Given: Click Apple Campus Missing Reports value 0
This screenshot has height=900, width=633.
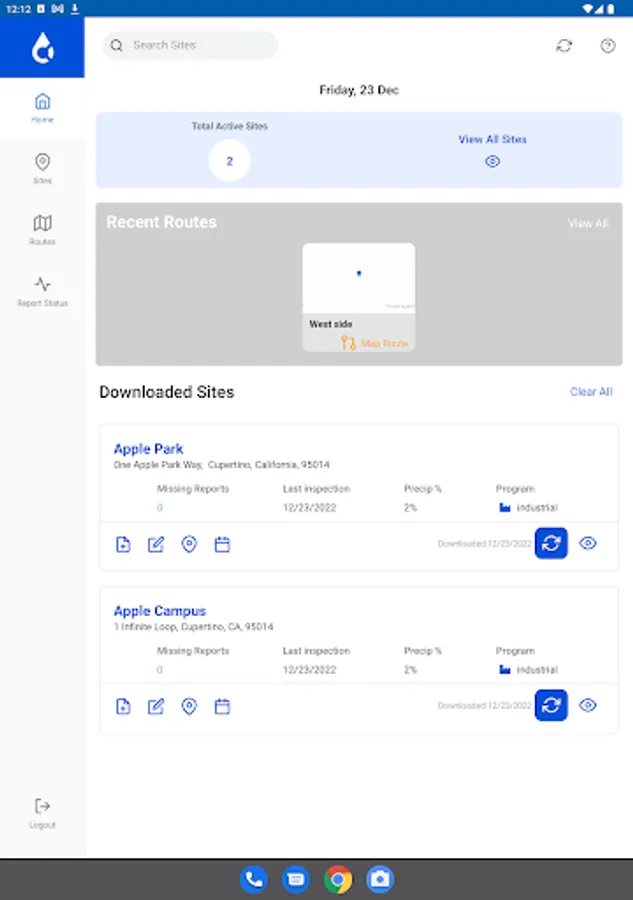Looking at the screenshot, I should tap(160, 669).
